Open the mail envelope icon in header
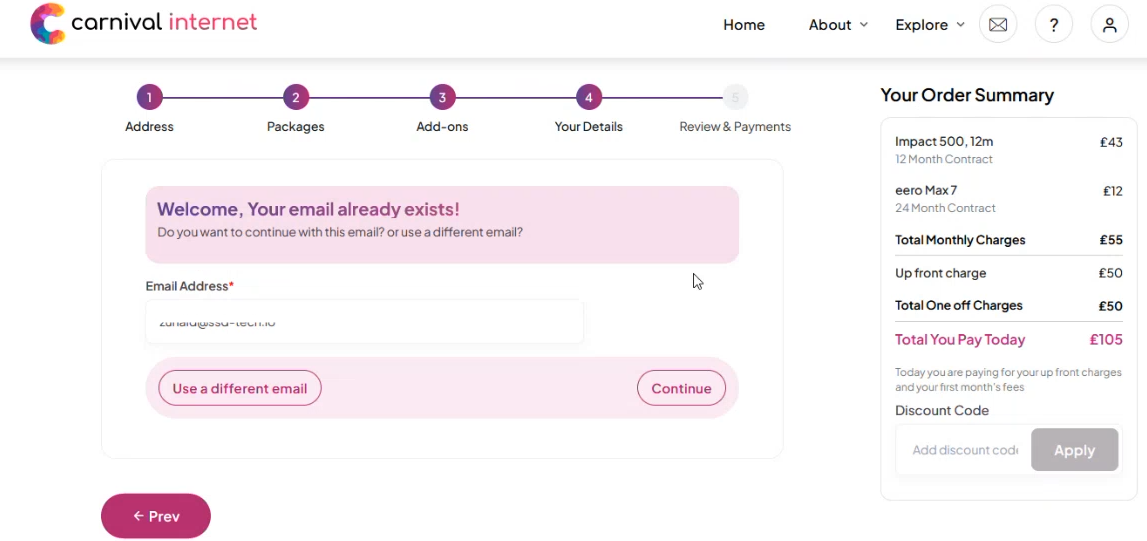The image size is (1147, 541). (998, 25)
